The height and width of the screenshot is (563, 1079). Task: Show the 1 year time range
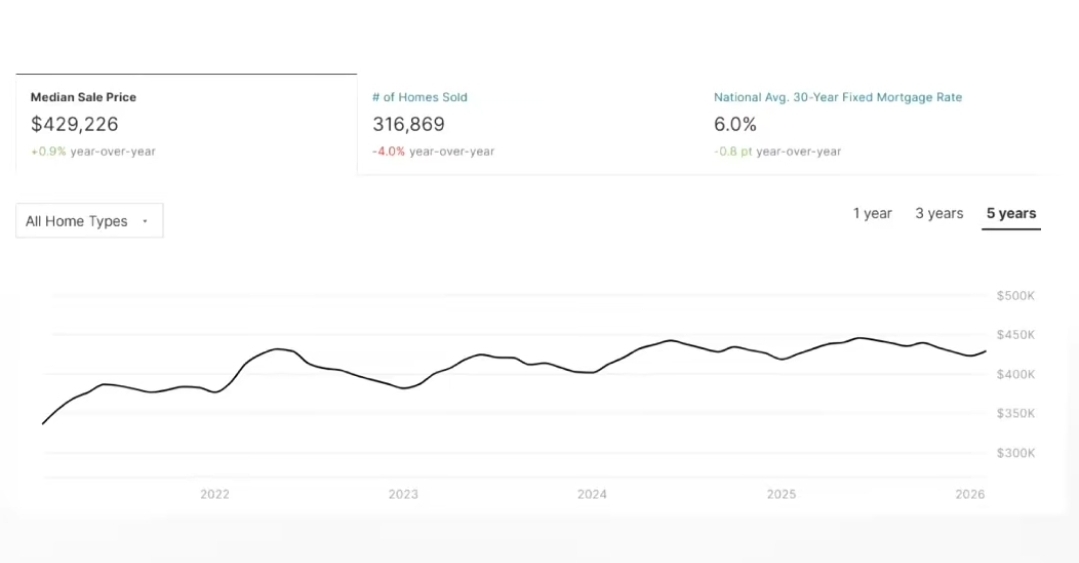tap(872, 213)
